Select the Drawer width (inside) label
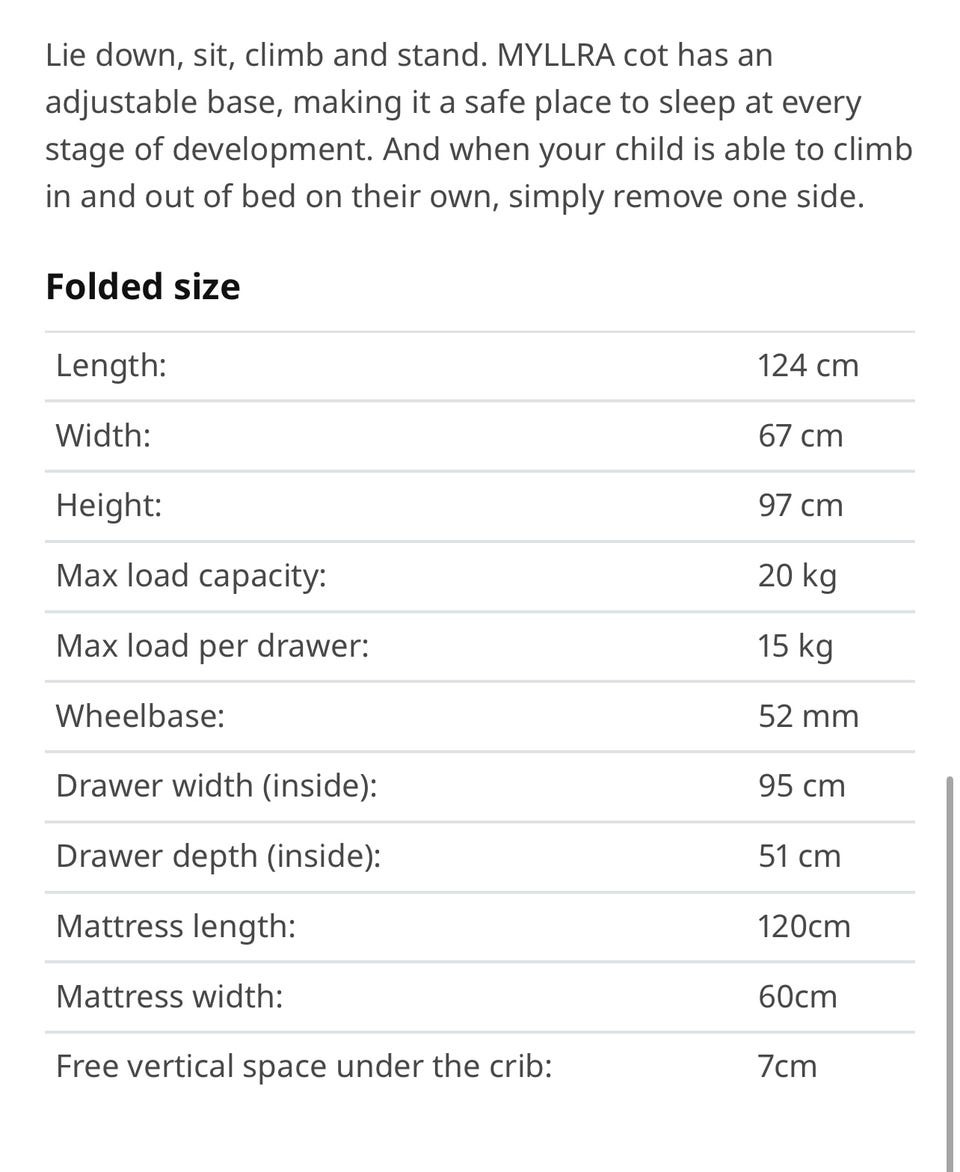 coord(216,786)
